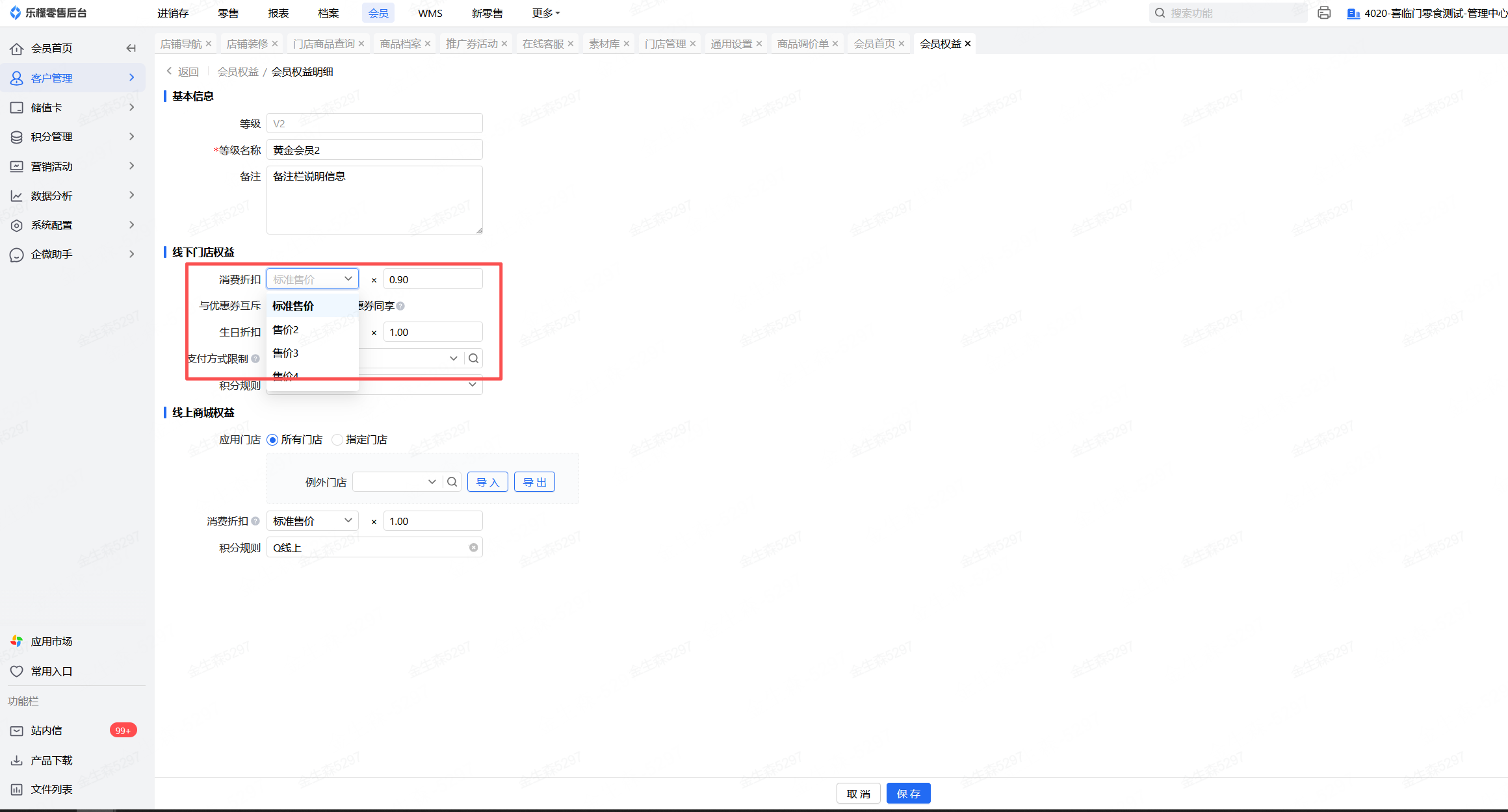Switch to the 门店管理 tab

(665, 44)
